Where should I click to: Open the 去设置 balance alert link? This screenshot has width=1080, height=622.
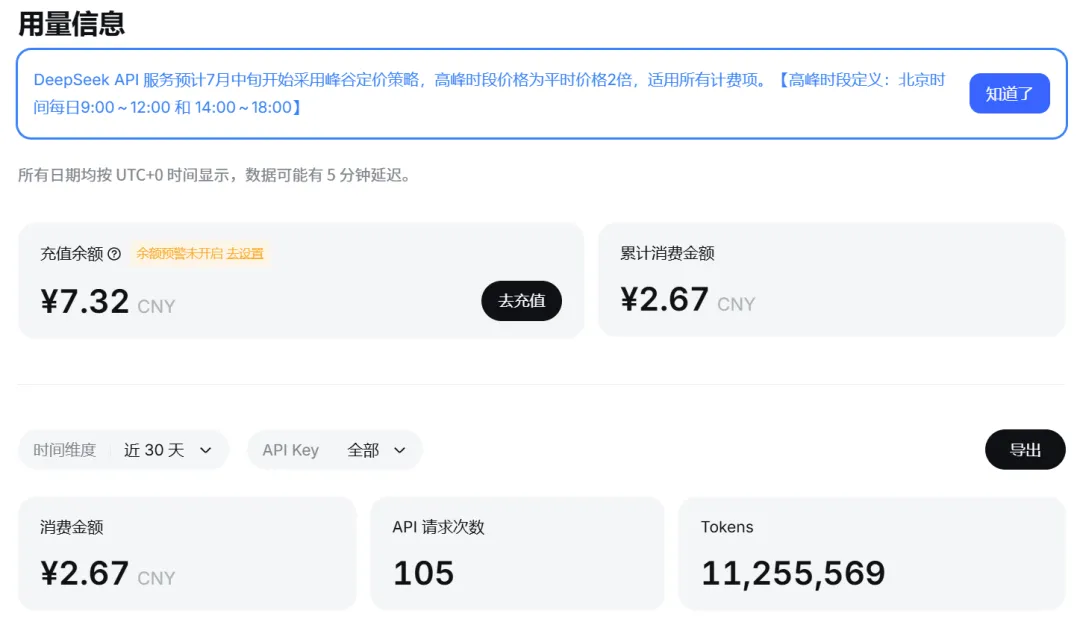click(245, 253)
